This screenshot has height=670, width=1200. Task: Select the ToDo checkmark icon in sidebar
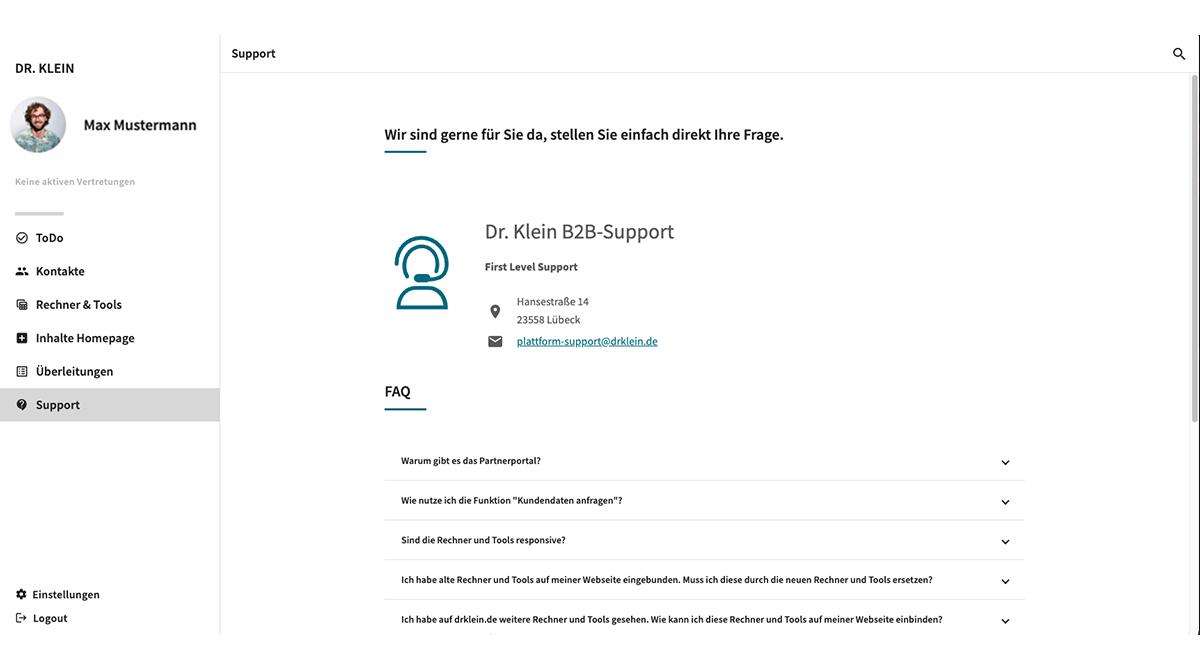click(x=20, y=237)
